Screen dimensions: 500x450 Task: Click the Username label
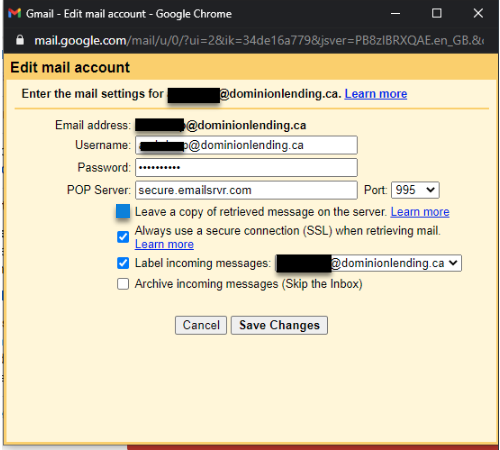click(x=103, y=145)
